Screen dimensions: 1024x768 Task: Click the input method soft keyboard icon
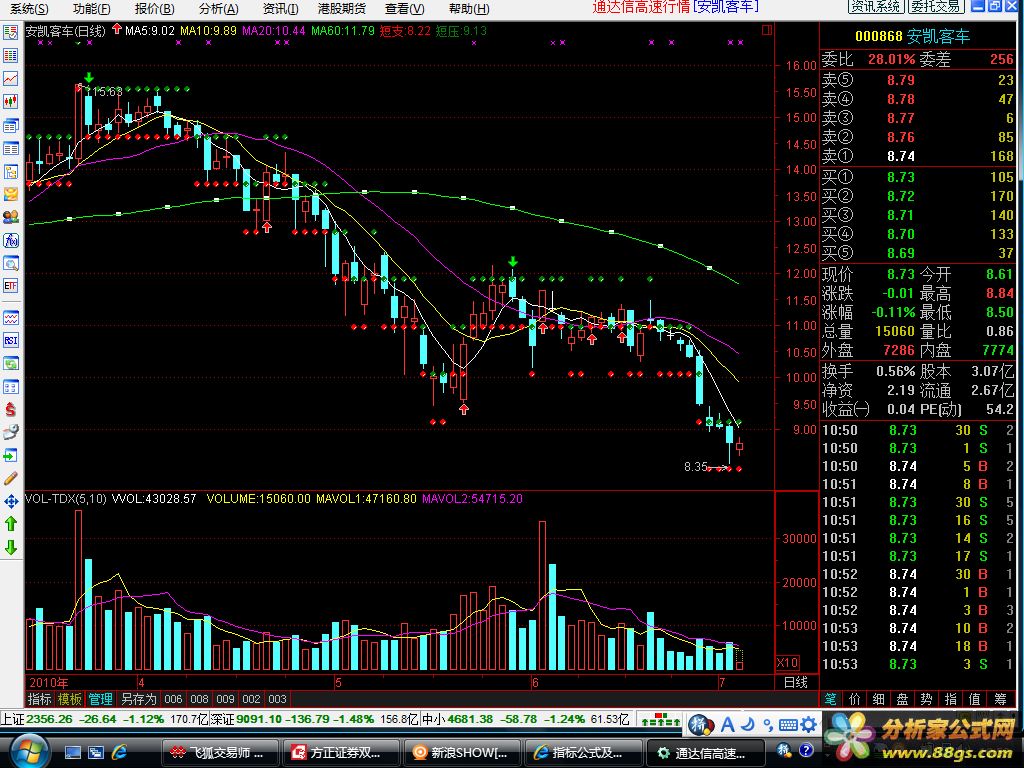[788, 724]
